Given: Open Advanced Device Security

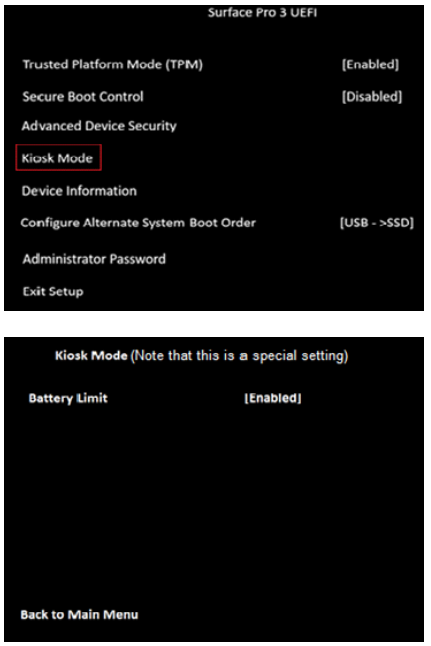Looking at the screenshot, I should pyautogui.click(x=99, y=126).
